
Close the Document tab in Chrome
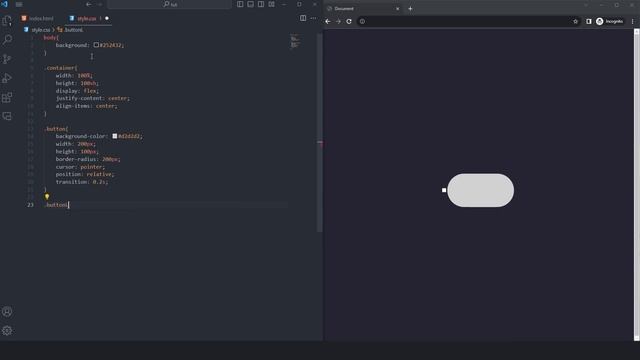pos(398,9)
